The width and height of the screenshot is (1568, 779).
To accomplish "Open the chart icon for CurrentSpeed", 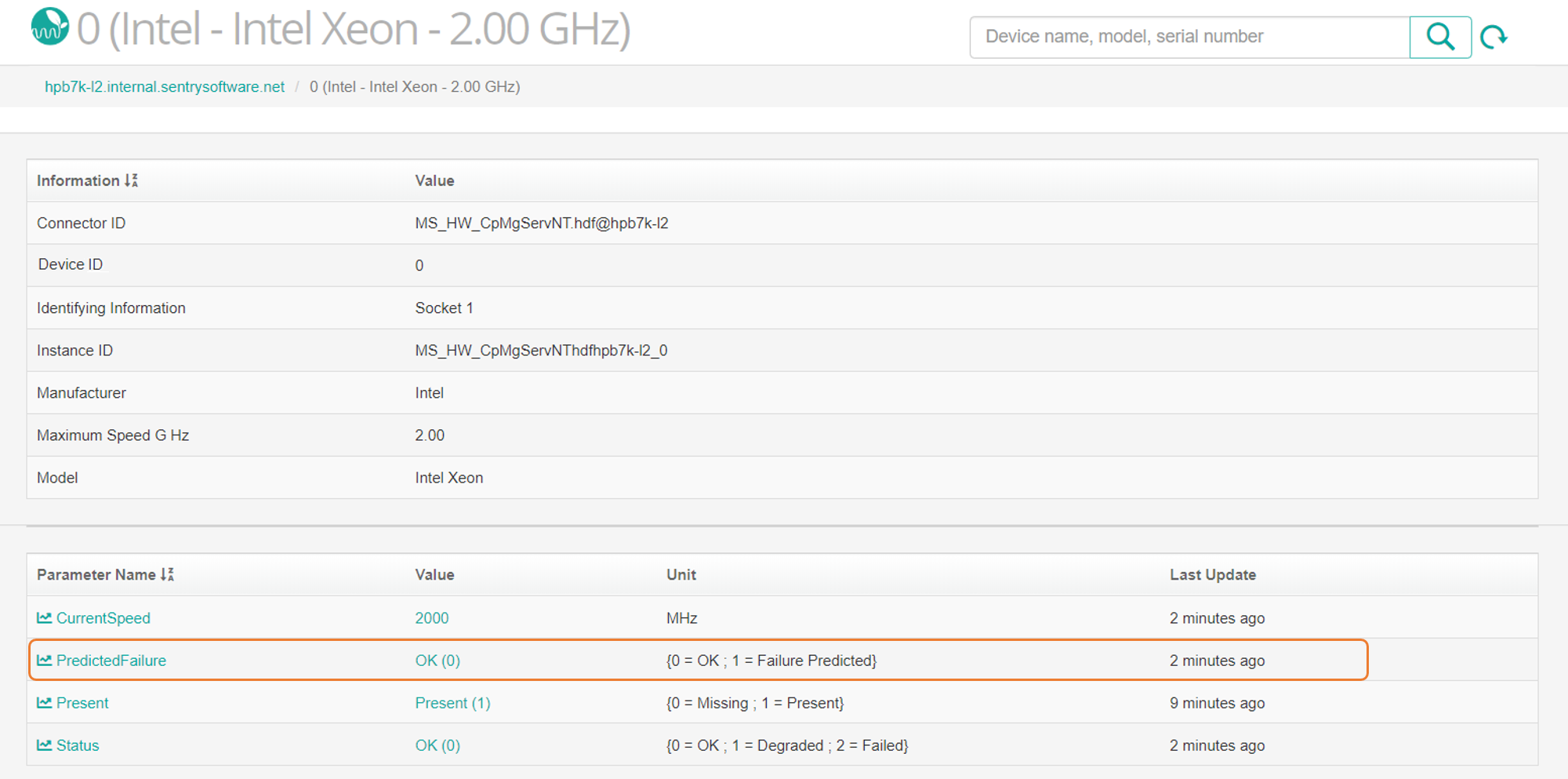I will pyautogui.click(x=44, y=617).
